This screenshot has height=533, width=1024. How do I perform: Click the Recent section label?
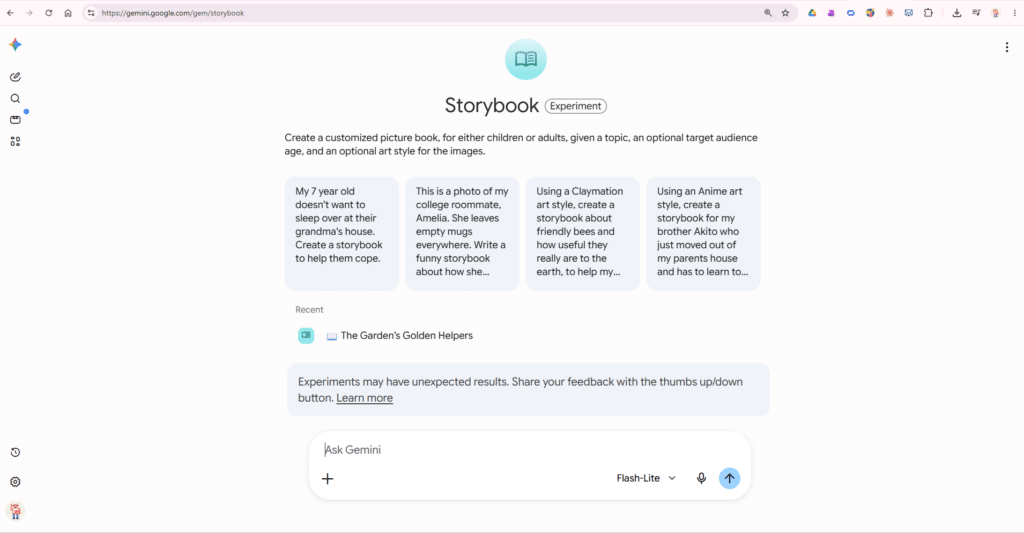coord(309,310)
